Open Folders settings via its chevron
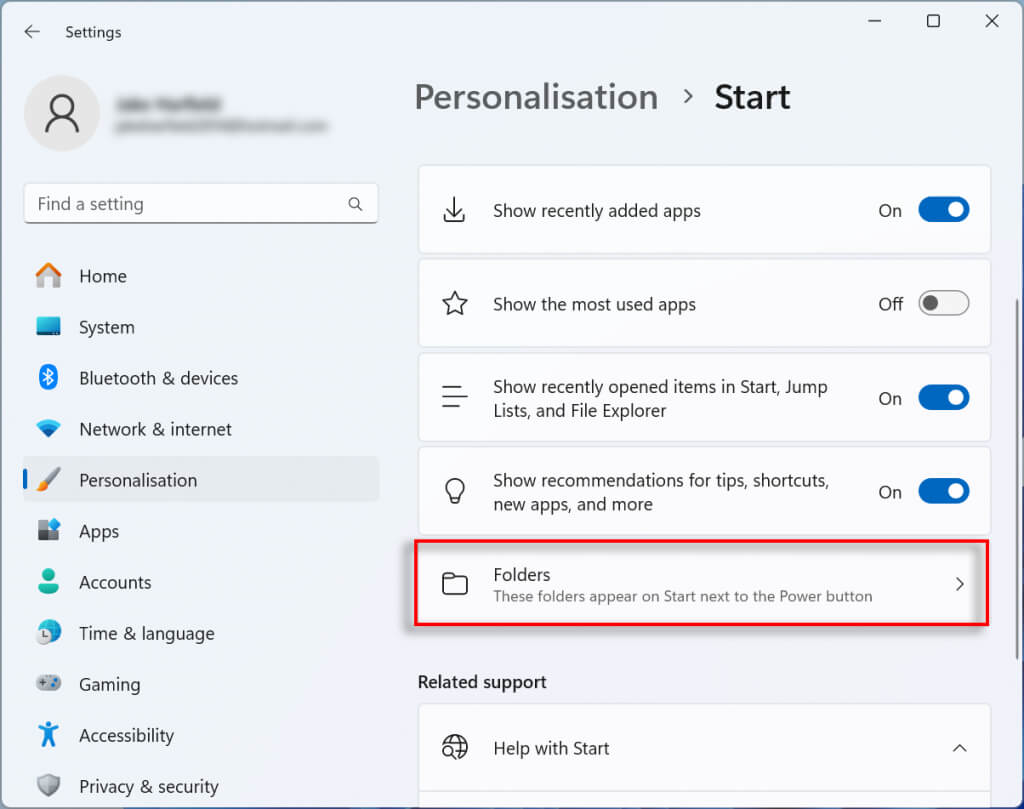The height and width of the screenshot is (809, 1024). point(959,584)
